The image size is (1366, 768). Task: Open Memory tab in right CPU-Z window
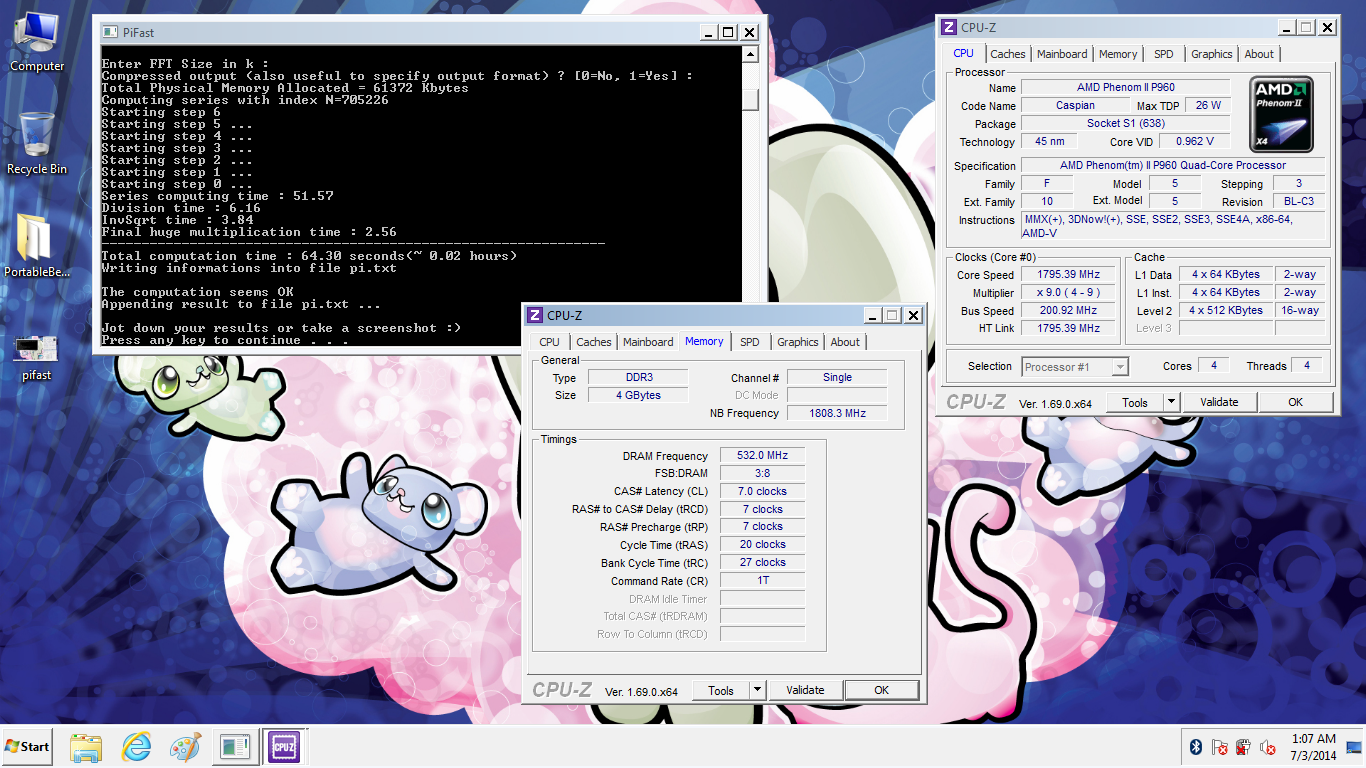(1118, 54)
